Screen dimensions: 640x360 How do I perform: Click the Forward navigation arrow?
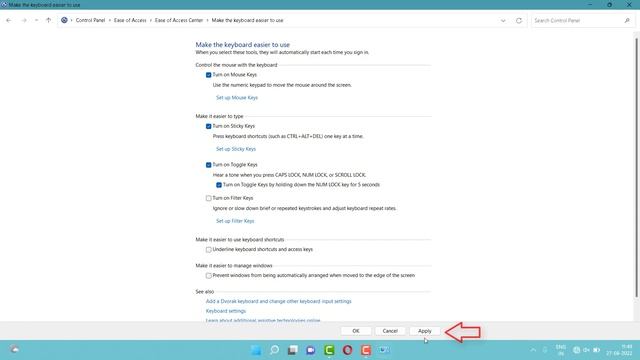24,20
